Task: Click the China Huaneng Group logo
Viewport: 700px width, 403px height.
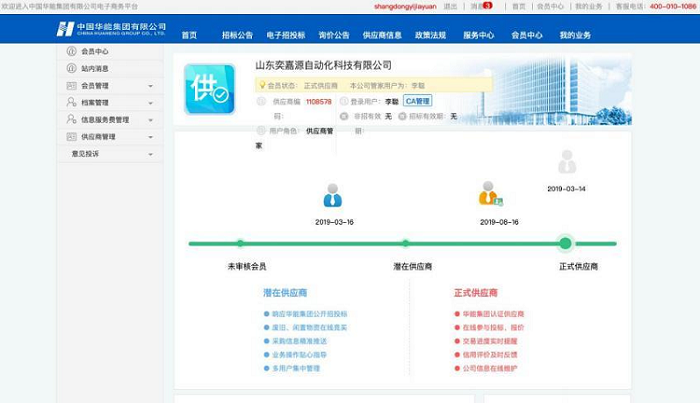Action: click(x=111, y=29)
